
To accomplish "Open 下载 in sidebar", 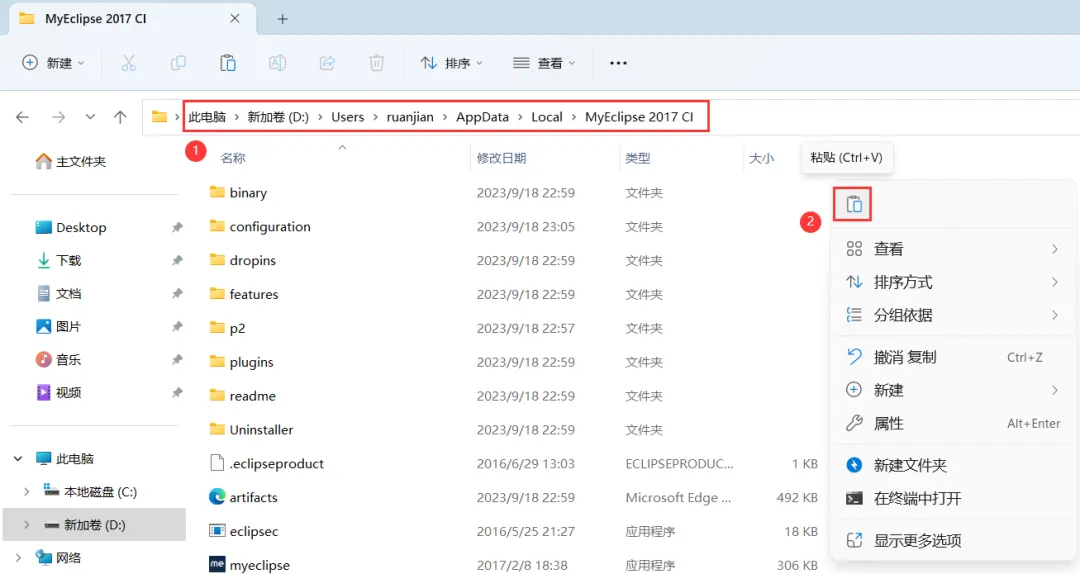I will pos(59,260).
